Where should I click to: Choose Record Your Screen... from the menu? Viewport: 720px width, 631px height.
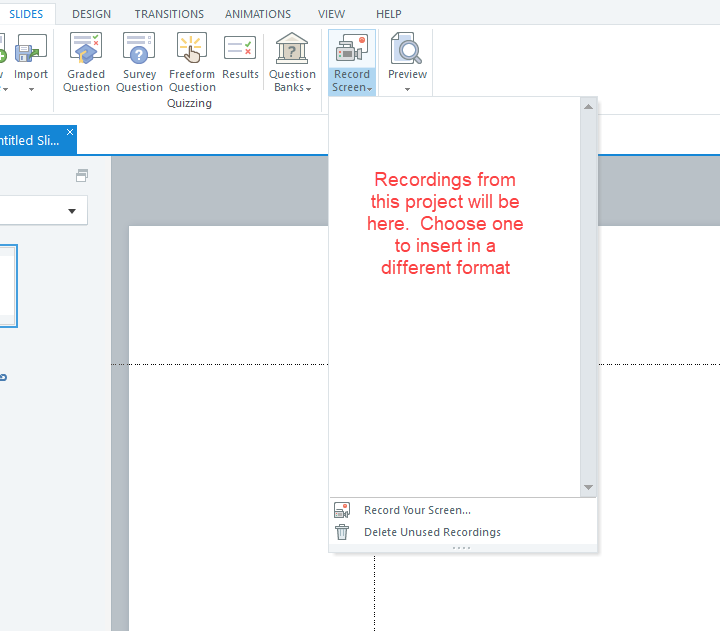417,510
